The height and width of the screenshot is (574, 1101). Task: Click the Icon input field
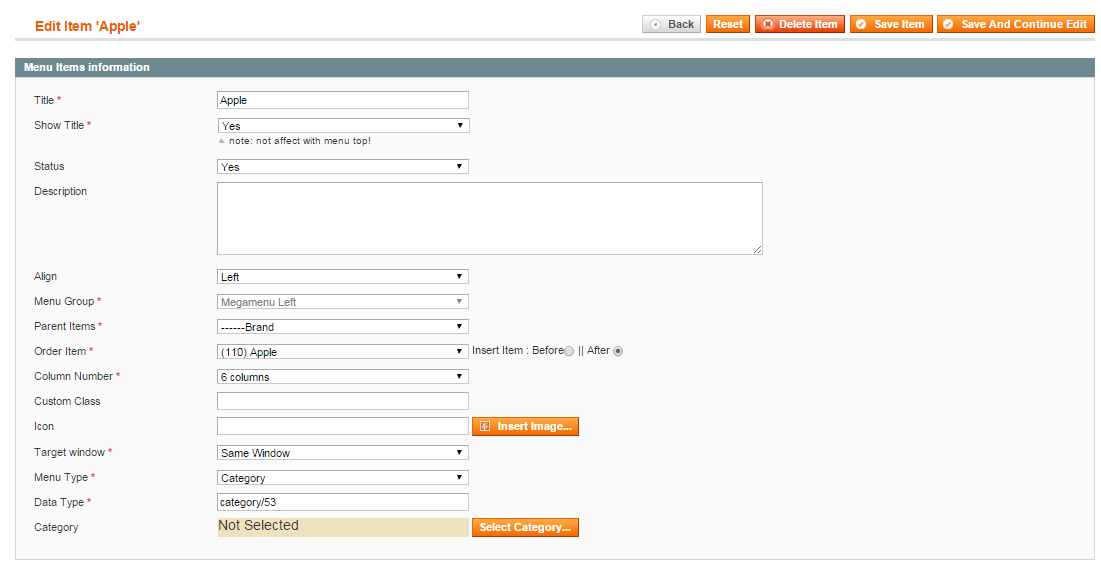click(x=343, y=426)
